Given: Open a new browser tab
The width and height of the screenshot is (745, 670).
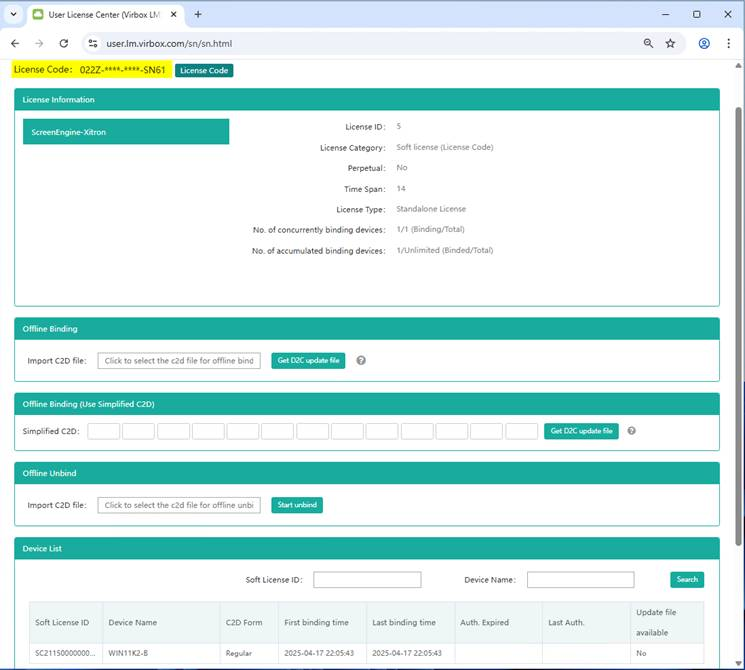Looking at the screenshot, I should coord(198,14).
